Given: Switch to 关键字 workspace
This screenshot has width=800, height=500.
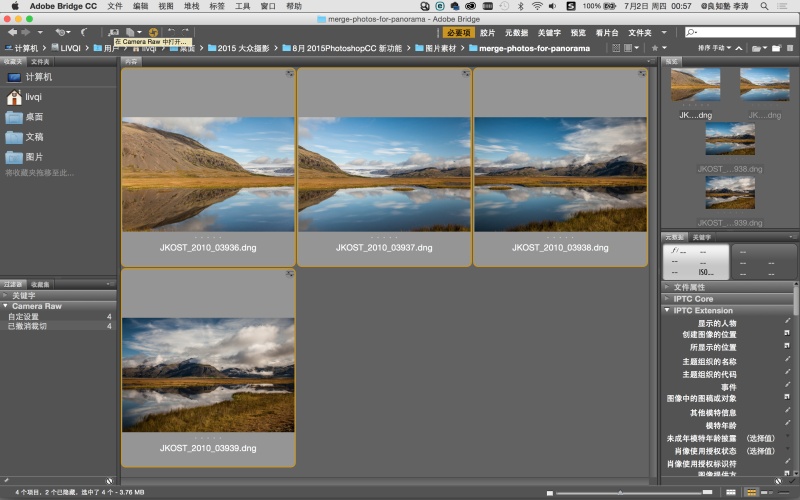Looking at the screenshot, I should [549, 33].
